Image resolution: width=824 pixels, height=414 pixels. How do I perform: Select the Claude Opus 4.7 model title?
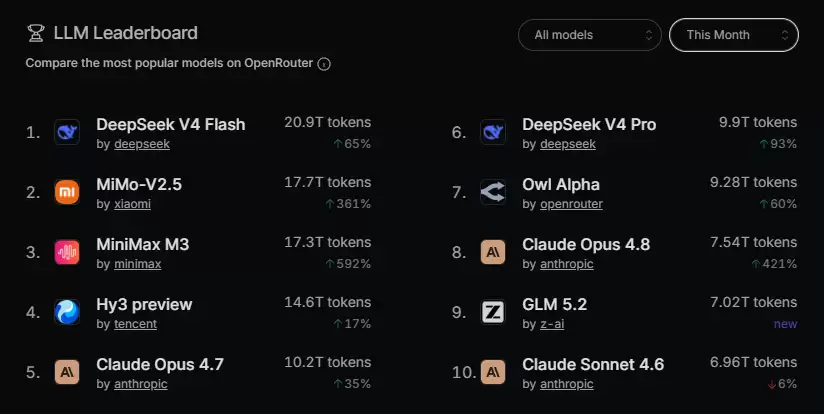160,364
